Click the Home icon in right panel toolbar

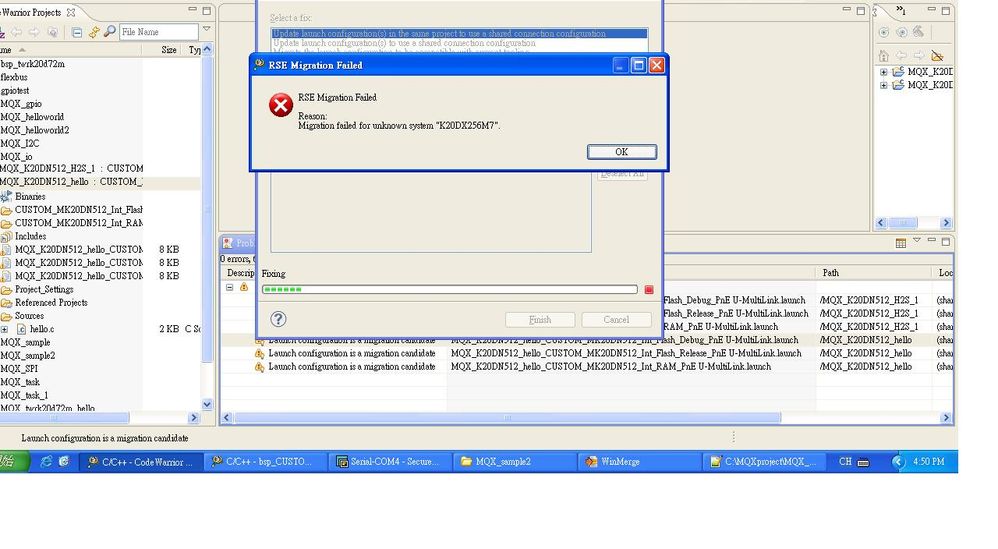click(x=883, y=56)
